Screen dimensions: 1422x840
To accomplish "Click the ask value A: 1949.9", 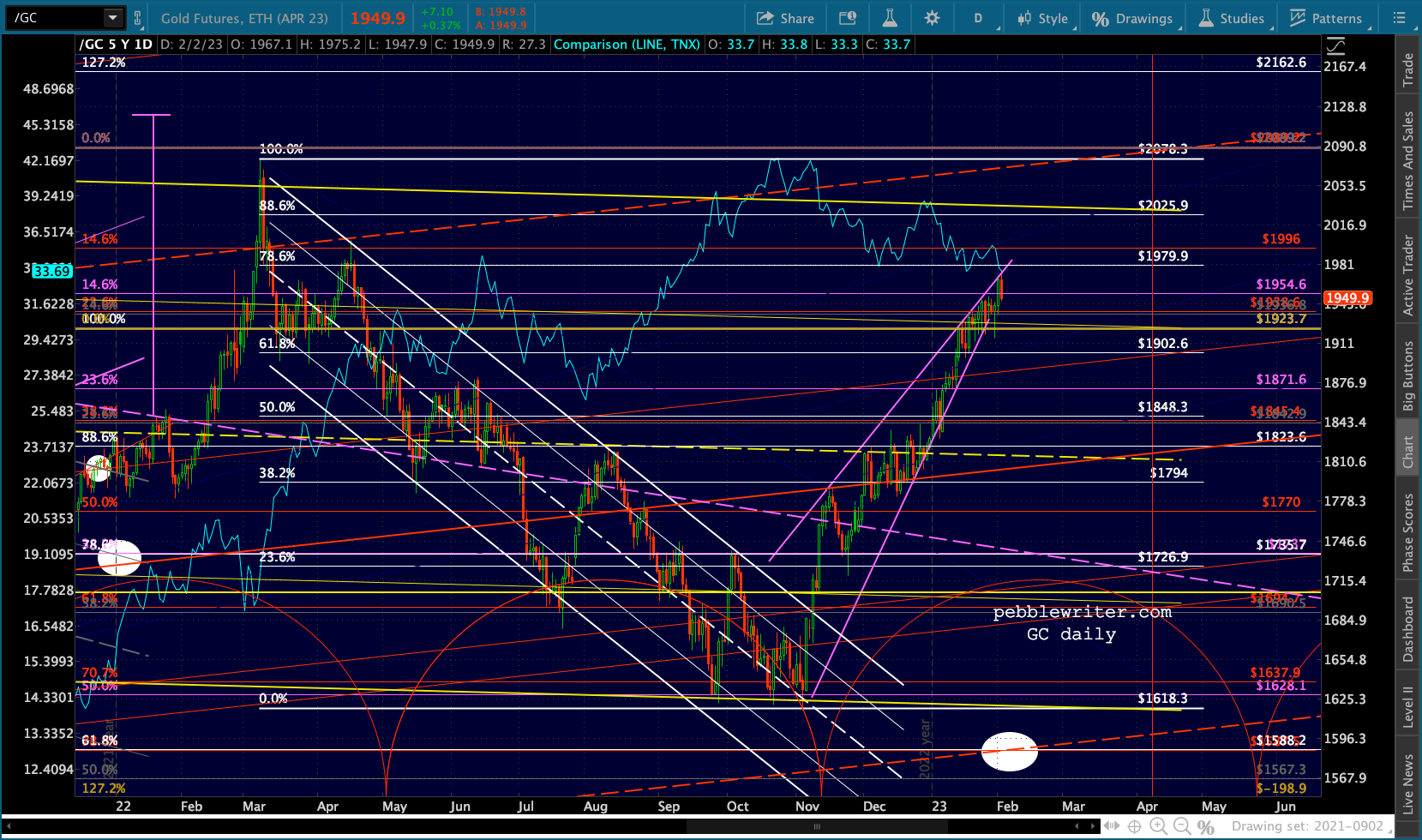I will tap(501, 25).
